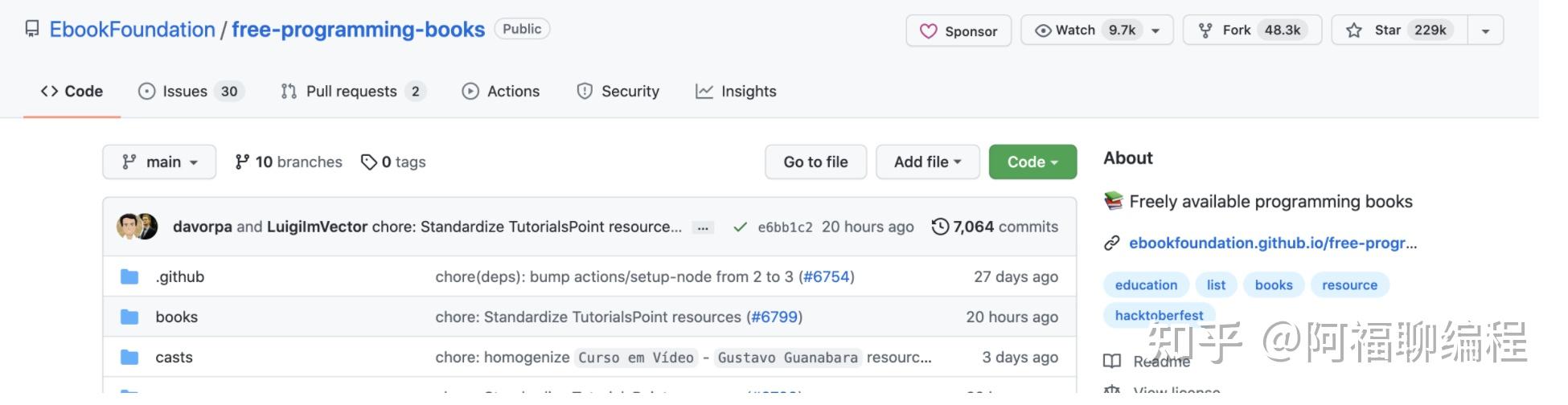This screenshot has height=405, width=1568.
Task: Expand the main branch selector
Action: (x=159, y=162)
